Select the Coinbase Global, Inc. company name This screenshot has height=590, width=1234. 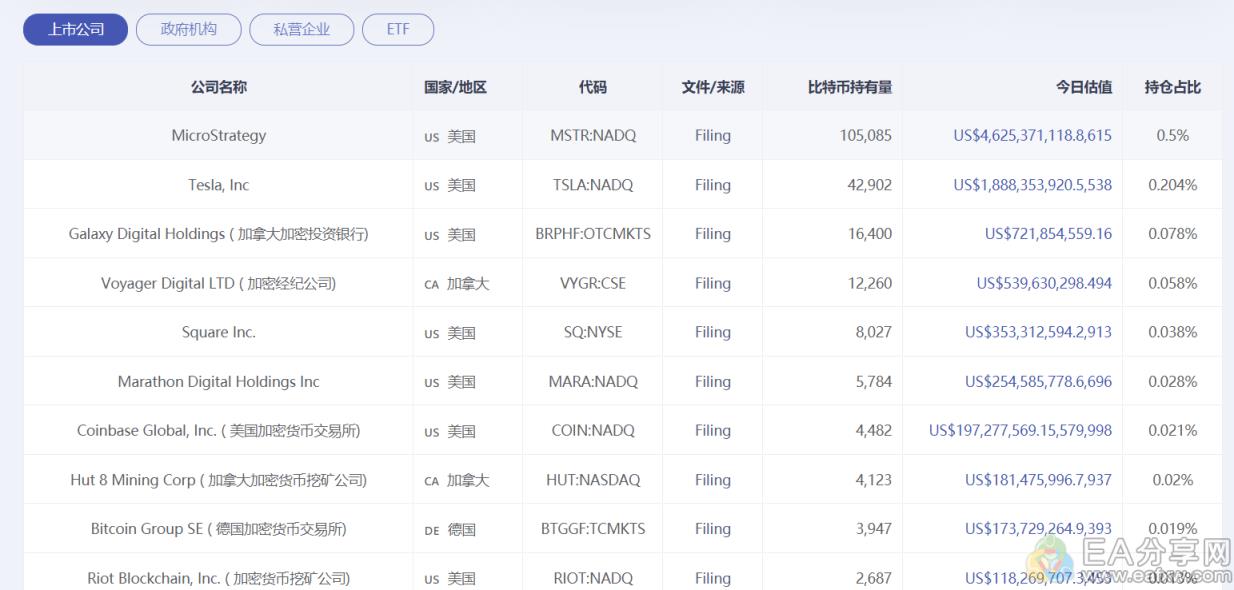click(219, 430)
